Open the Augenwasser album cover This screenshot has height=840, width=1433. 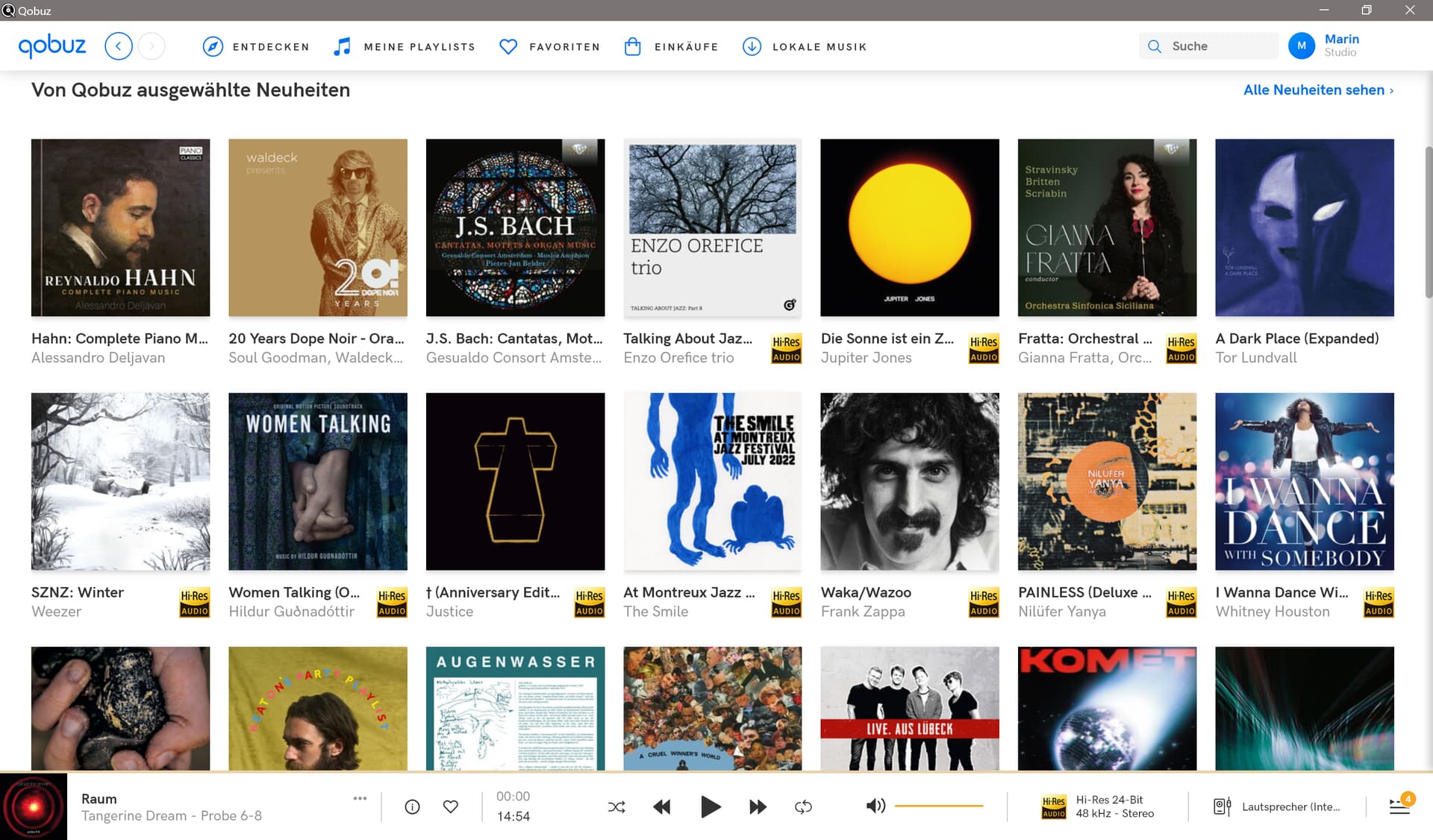tap(515, 708)
